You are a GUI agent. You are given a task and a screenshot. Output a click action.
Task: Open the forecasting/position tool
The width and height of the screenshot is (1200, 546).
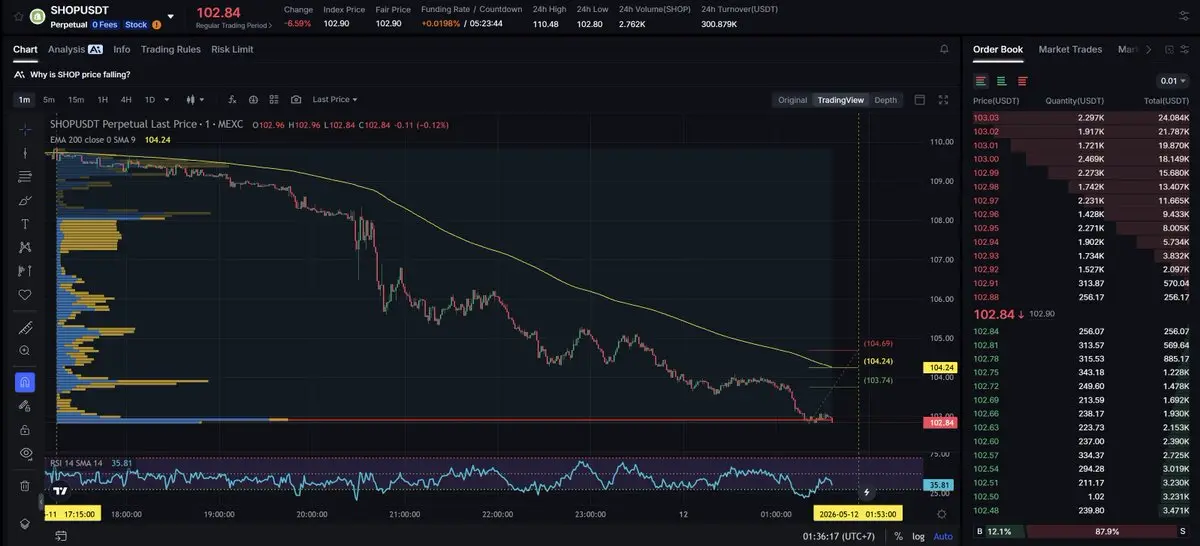point(25,270)
